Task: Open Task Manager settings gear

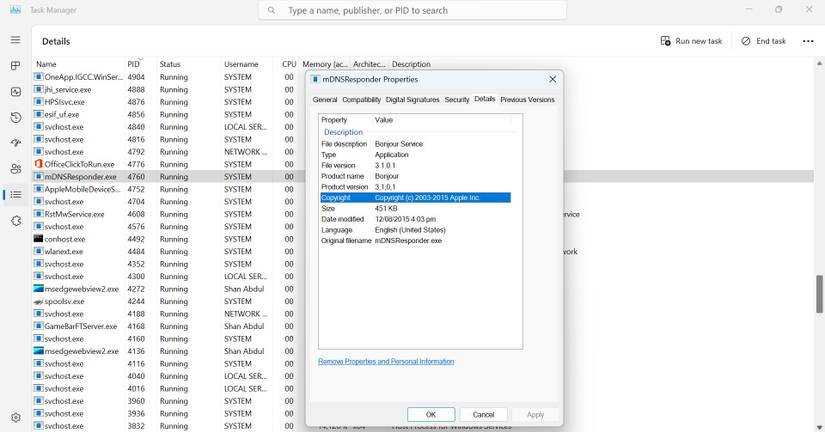Action: tap(16, 418)
